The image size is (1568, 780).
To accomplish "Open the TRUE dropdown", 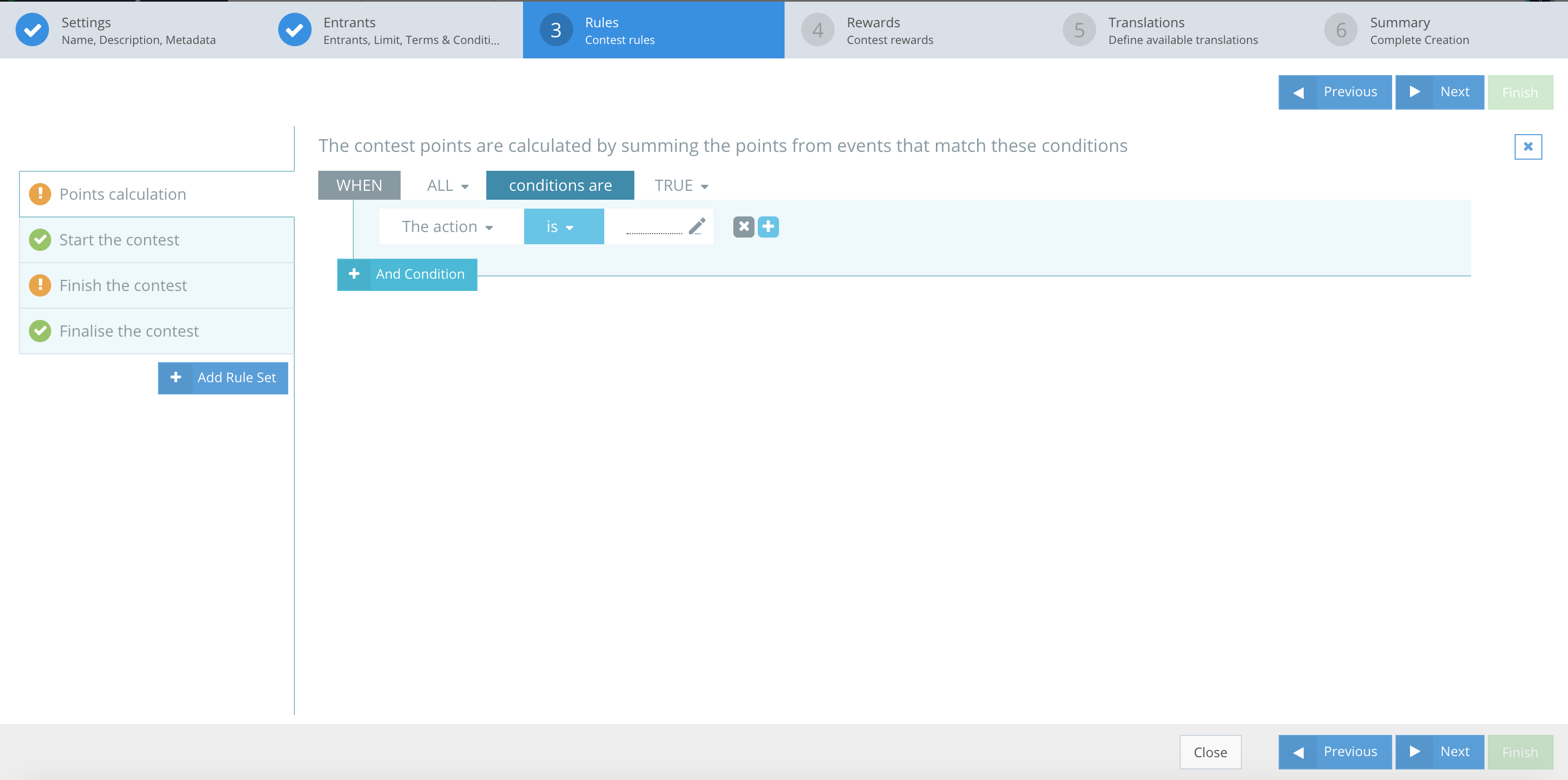I will click(681, 186).
